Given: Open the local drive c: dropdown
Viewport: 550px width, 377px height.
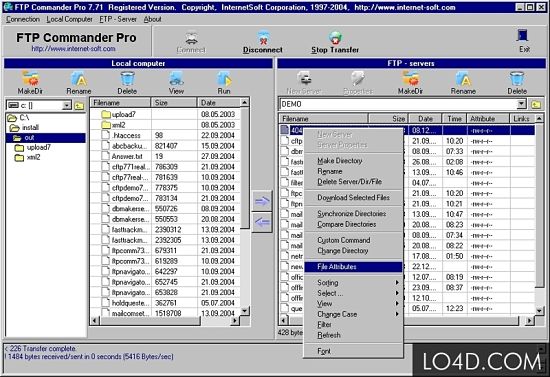Looking at the screenshot, I should [67, 105].
